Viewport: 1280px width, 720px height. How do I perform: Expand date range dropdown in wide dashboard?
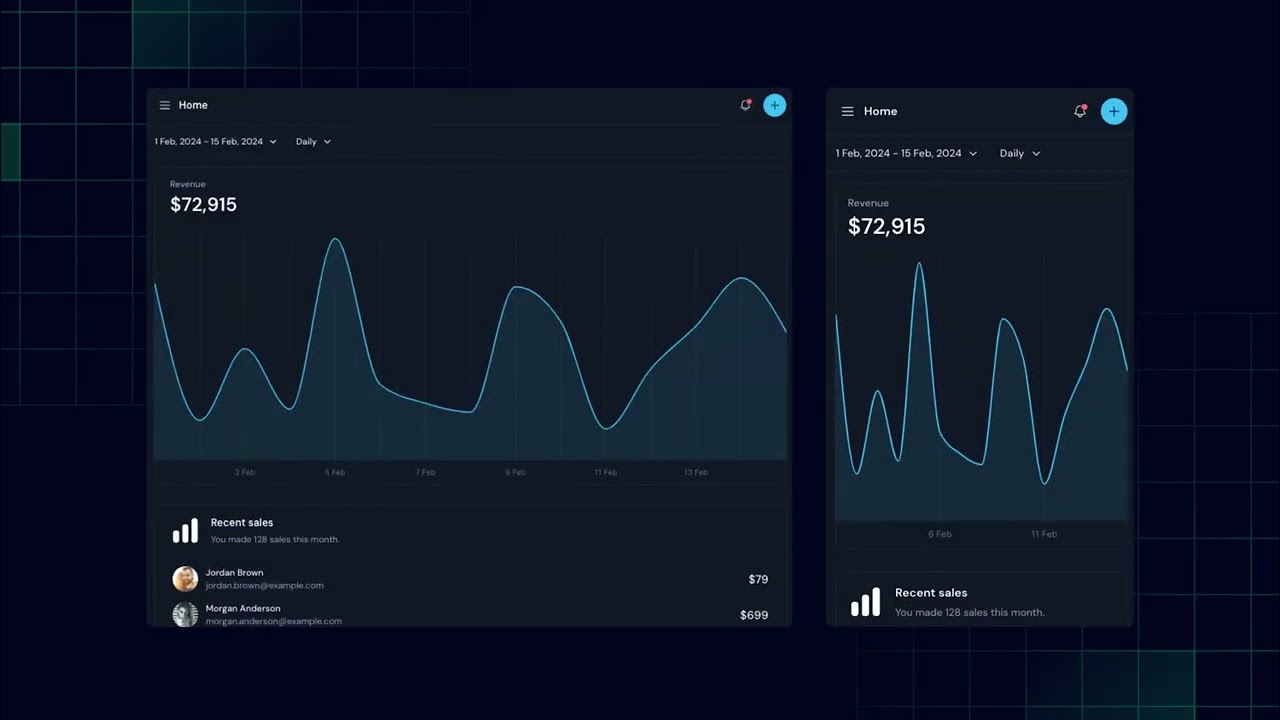[x=215, y=142]
